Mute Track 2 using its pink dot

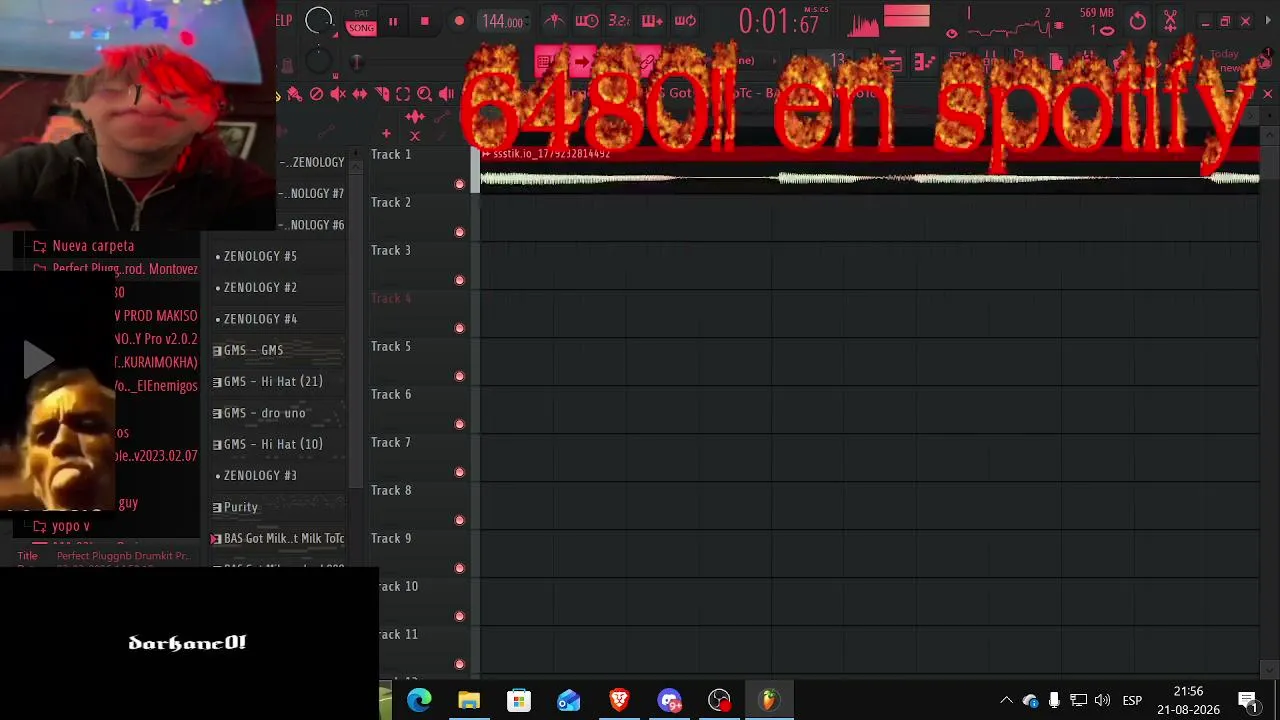(460, 232)
